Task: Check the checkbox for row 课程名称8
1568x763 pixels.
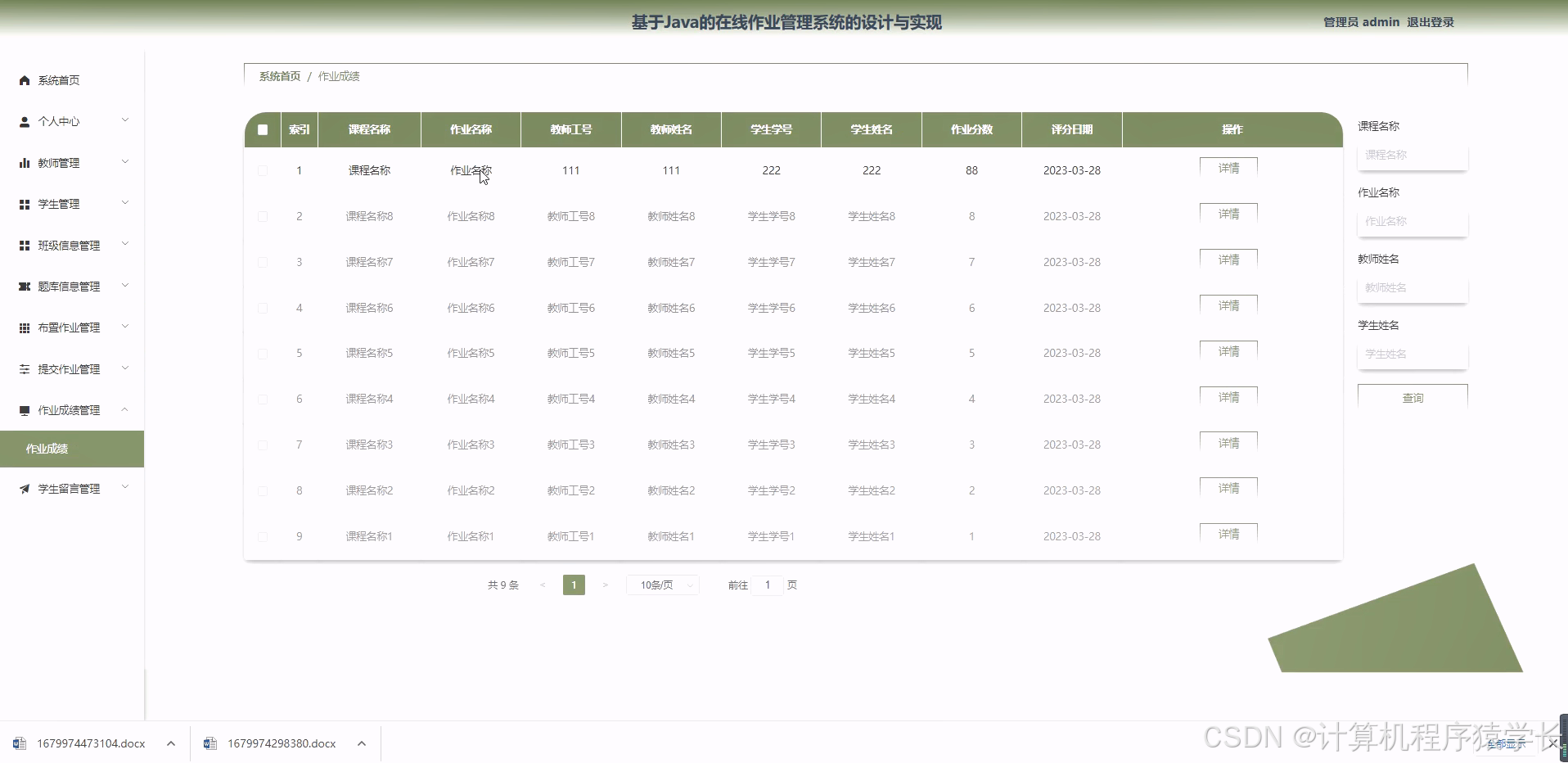Action: tap(263, 216)
